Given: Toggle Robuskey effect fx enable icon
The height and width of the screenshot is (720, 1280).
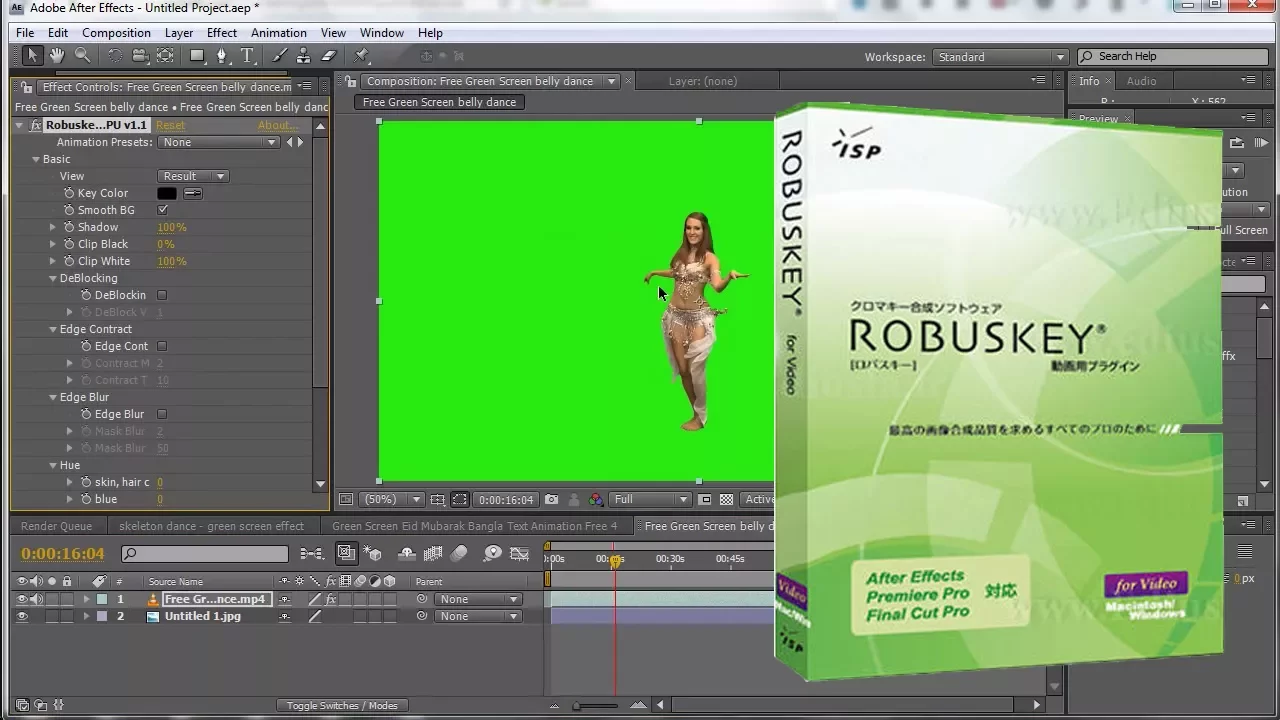Looking at the screenshot, I should point(36,125).
